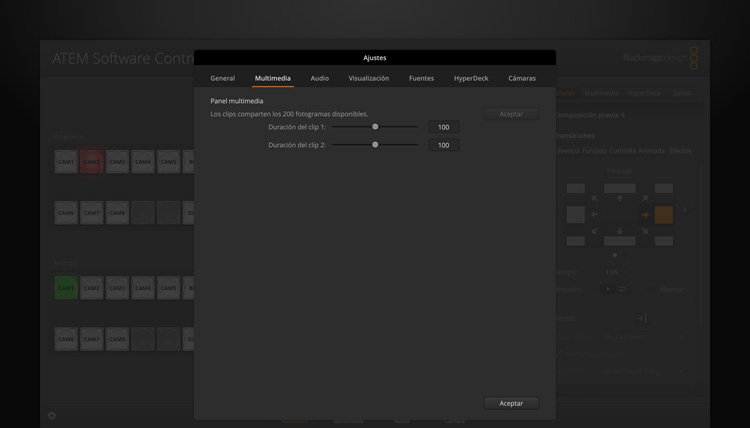Click the Transiciones palette heading
750x428 pixels.
[575, 135]
